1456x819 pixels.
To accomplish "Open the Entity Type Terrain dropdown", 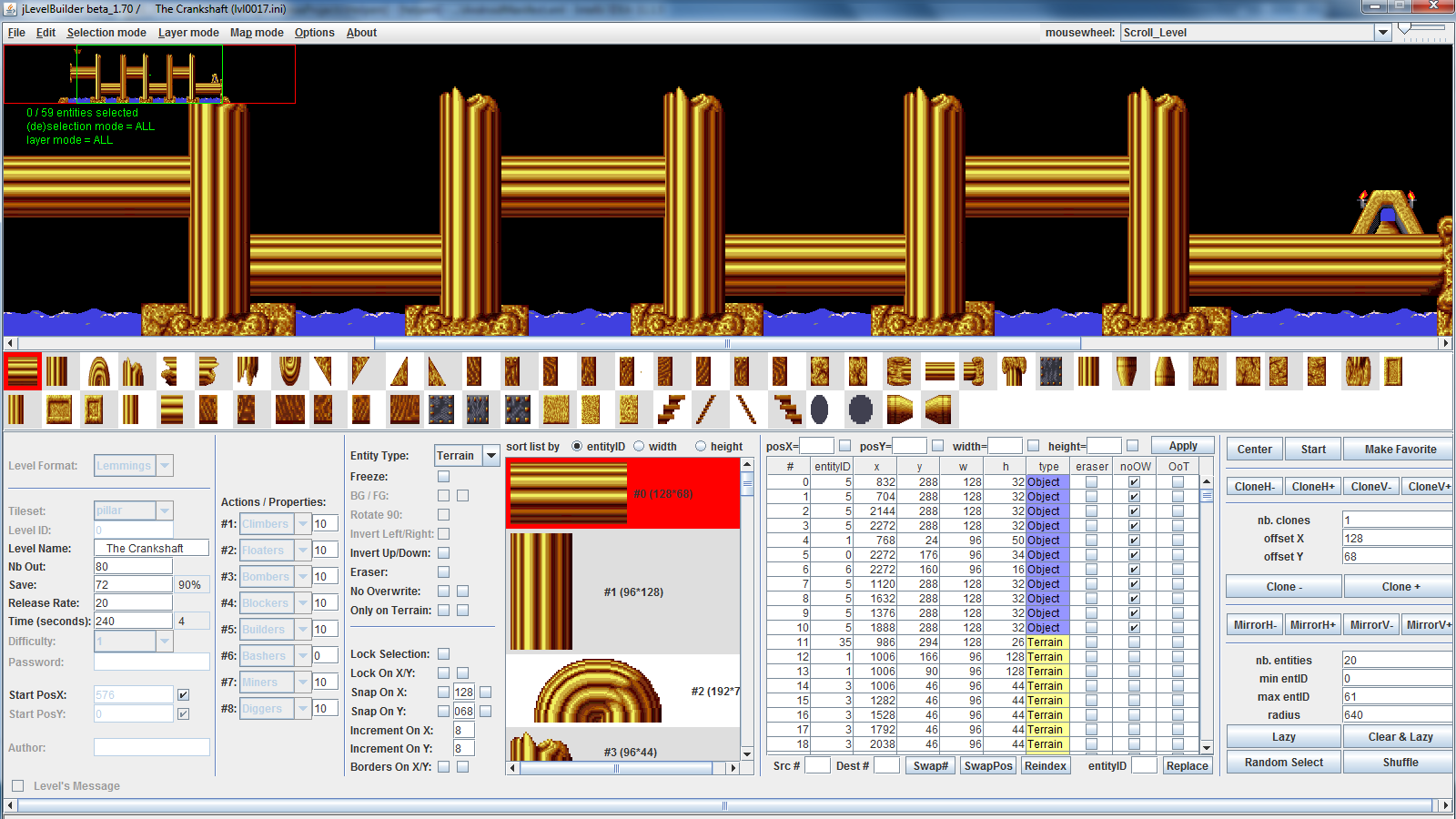I will coord(491,455).
